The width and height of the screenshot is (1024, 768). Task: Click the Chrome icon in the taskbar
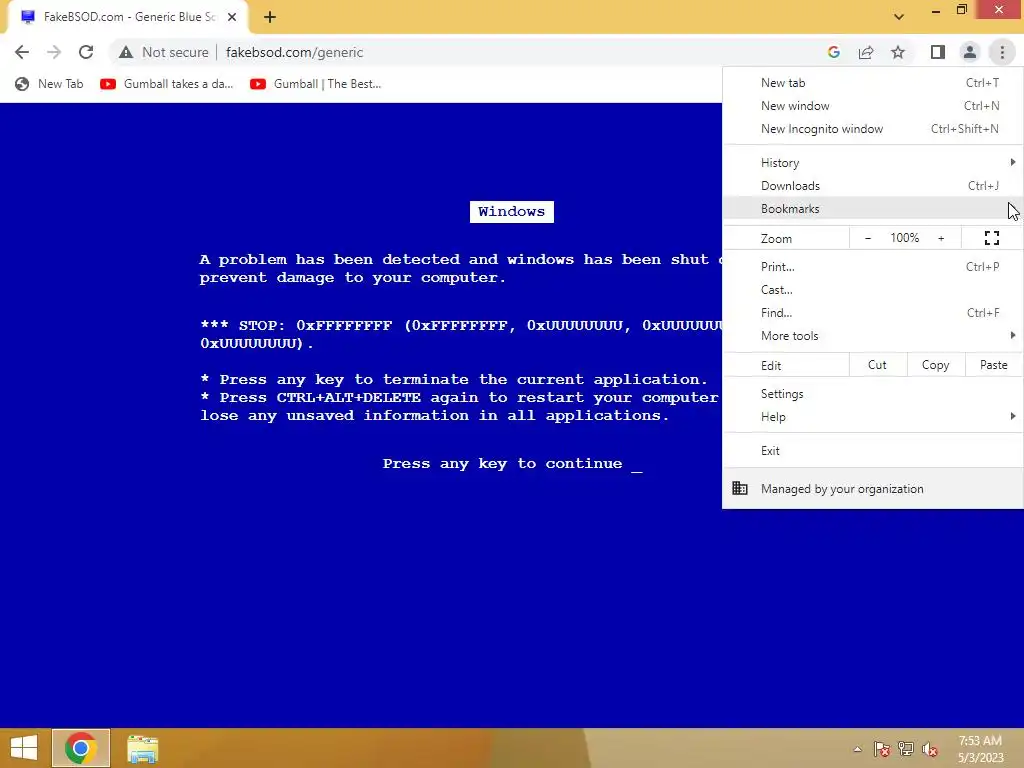pos(81,748)
